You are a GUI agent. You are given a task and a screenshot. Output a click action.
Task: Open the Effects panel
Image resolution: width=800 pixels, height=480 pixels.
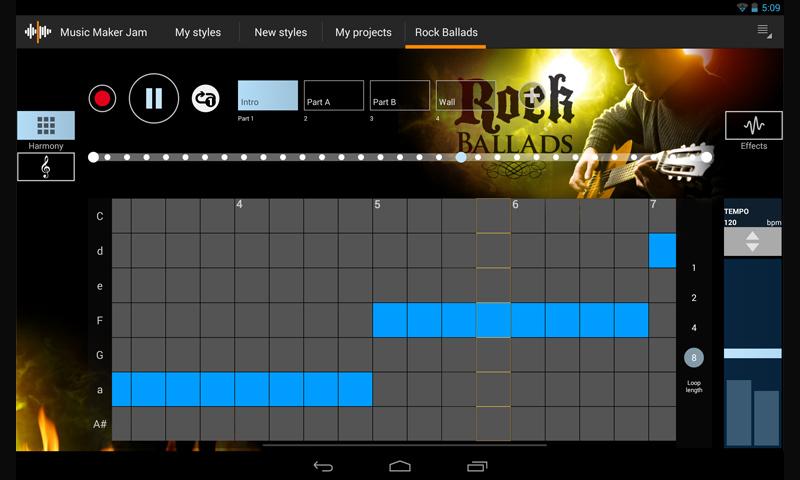754,125
